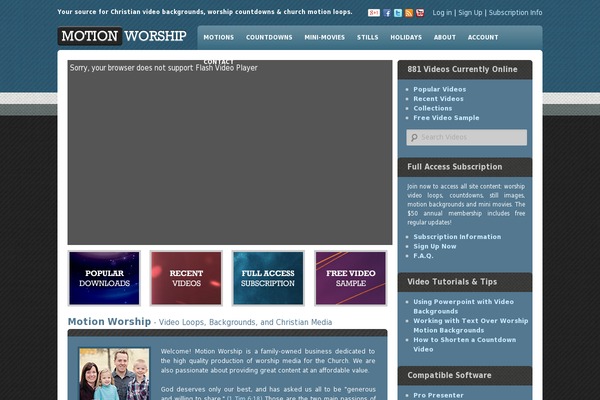Open How to Shorten a Countdown Video
The width and height of the screenshot is (600, 400).
point(465,344)
